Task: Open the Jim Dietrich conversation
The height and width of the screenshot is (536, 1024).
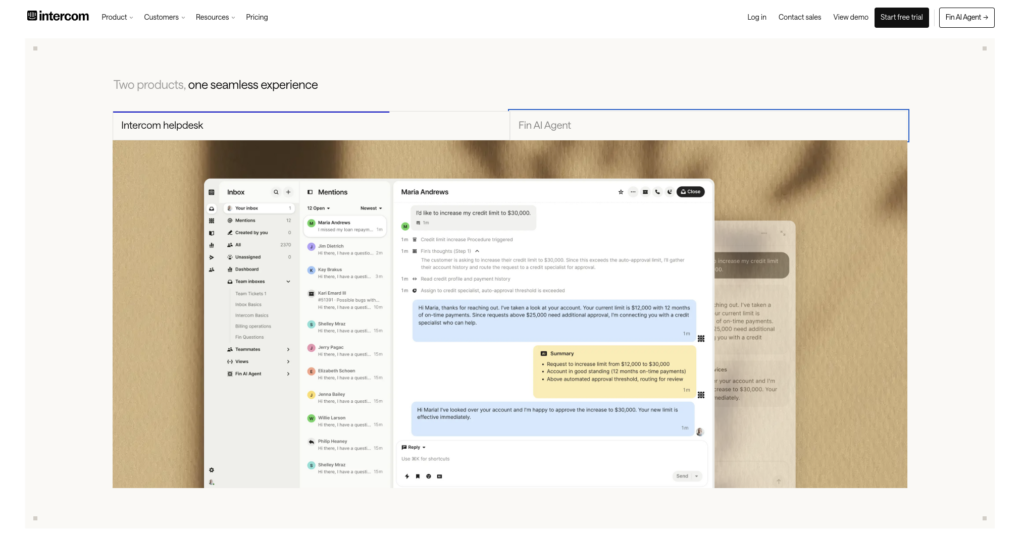Action: (x=345, y=249)
